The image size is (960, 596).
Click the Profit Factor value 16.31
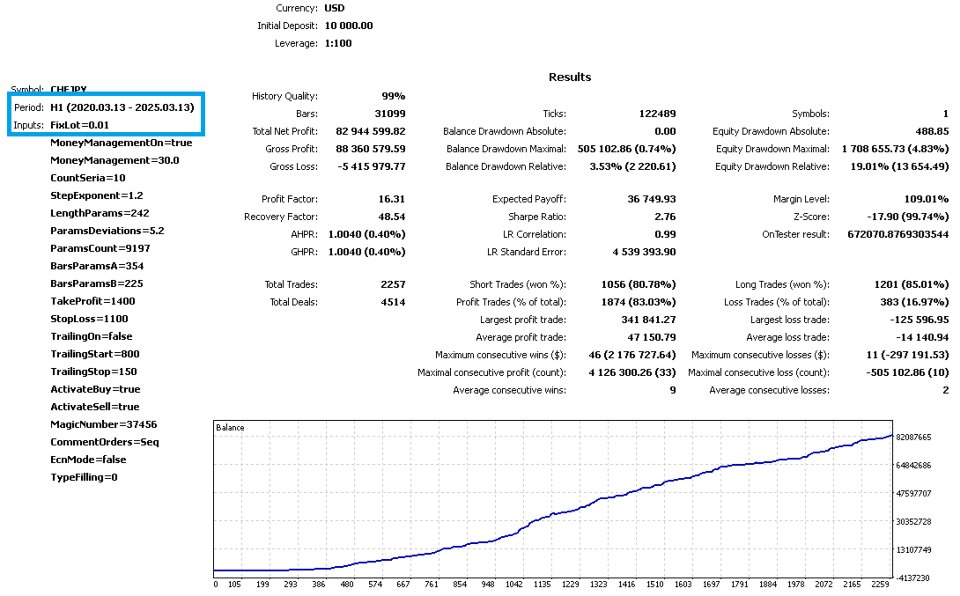[x=392, y=199]
